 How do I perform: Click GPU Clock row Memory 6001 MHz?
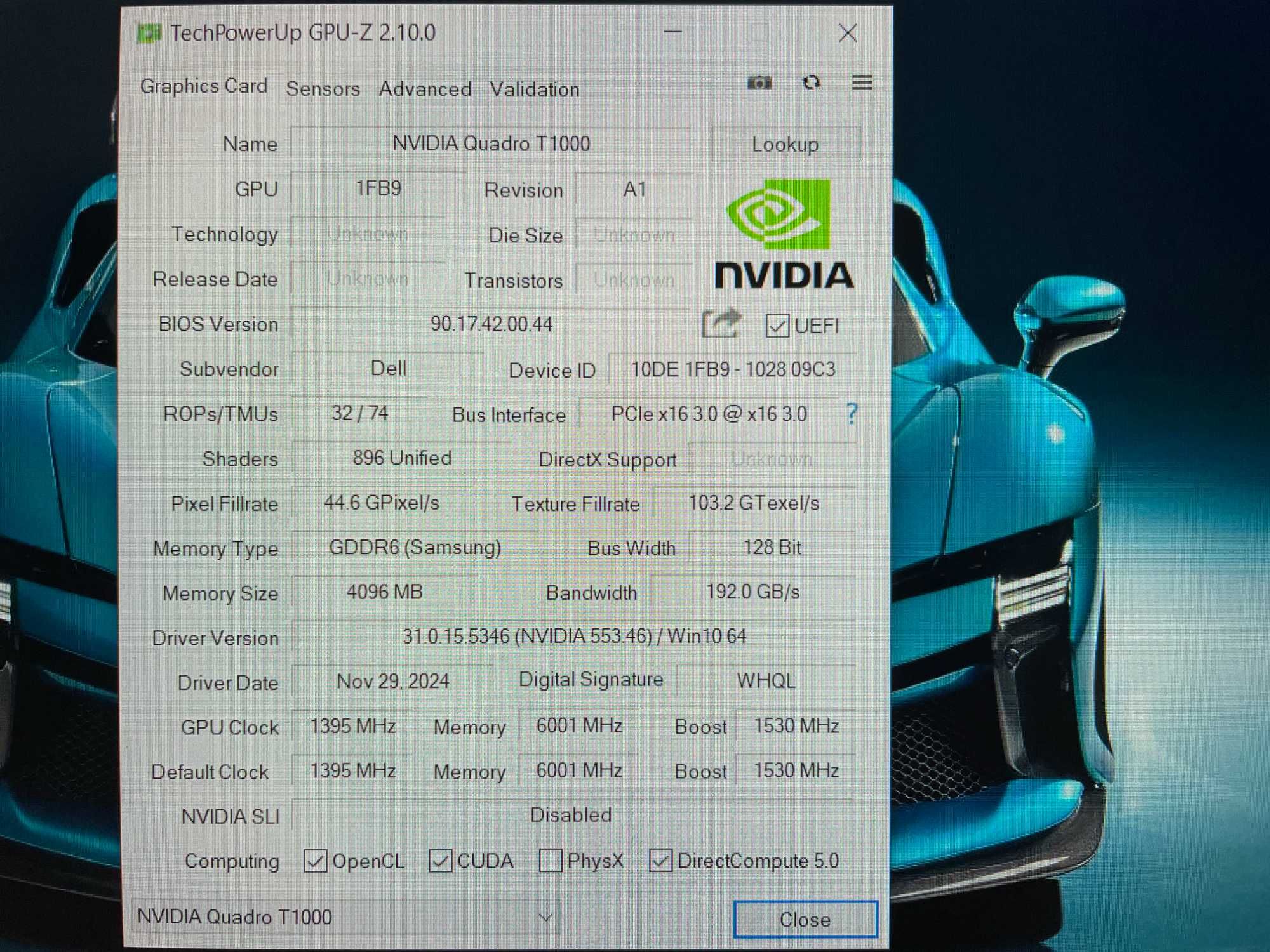[578, 725]
